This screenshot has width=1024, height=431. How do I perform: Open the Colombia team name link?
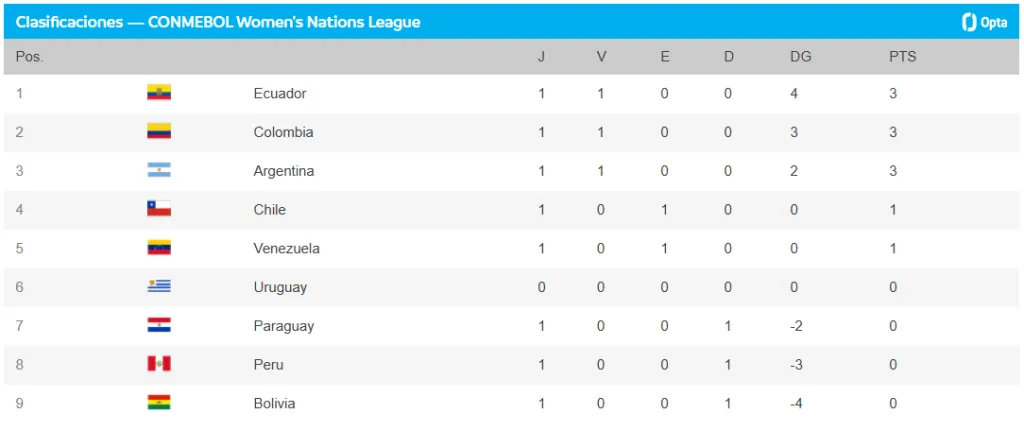click(x=283, y=132)
